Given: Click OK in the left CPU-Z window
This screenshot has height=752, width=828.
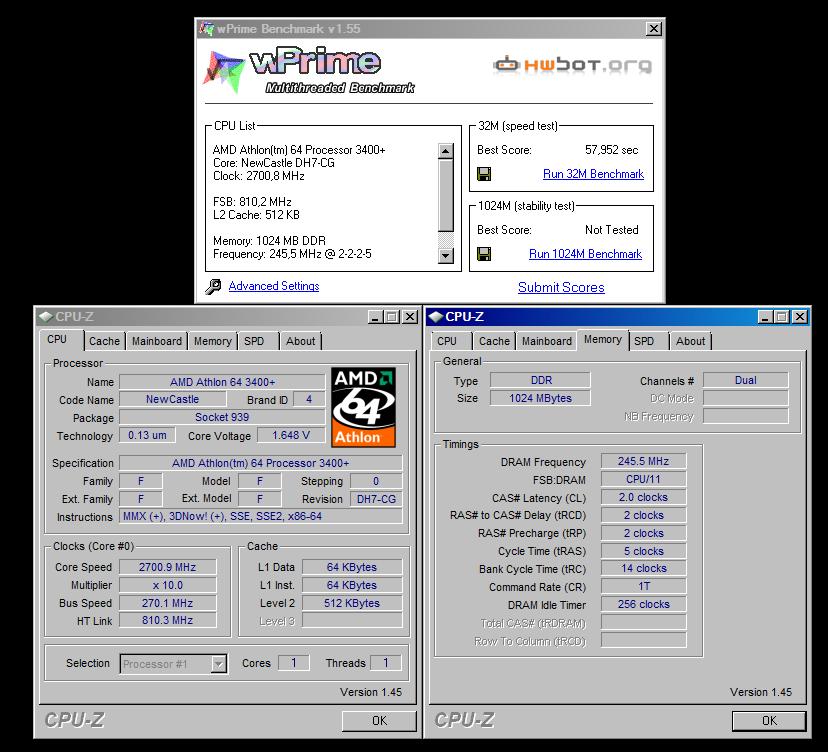Looking at the screenshot, I should (379, 721).
